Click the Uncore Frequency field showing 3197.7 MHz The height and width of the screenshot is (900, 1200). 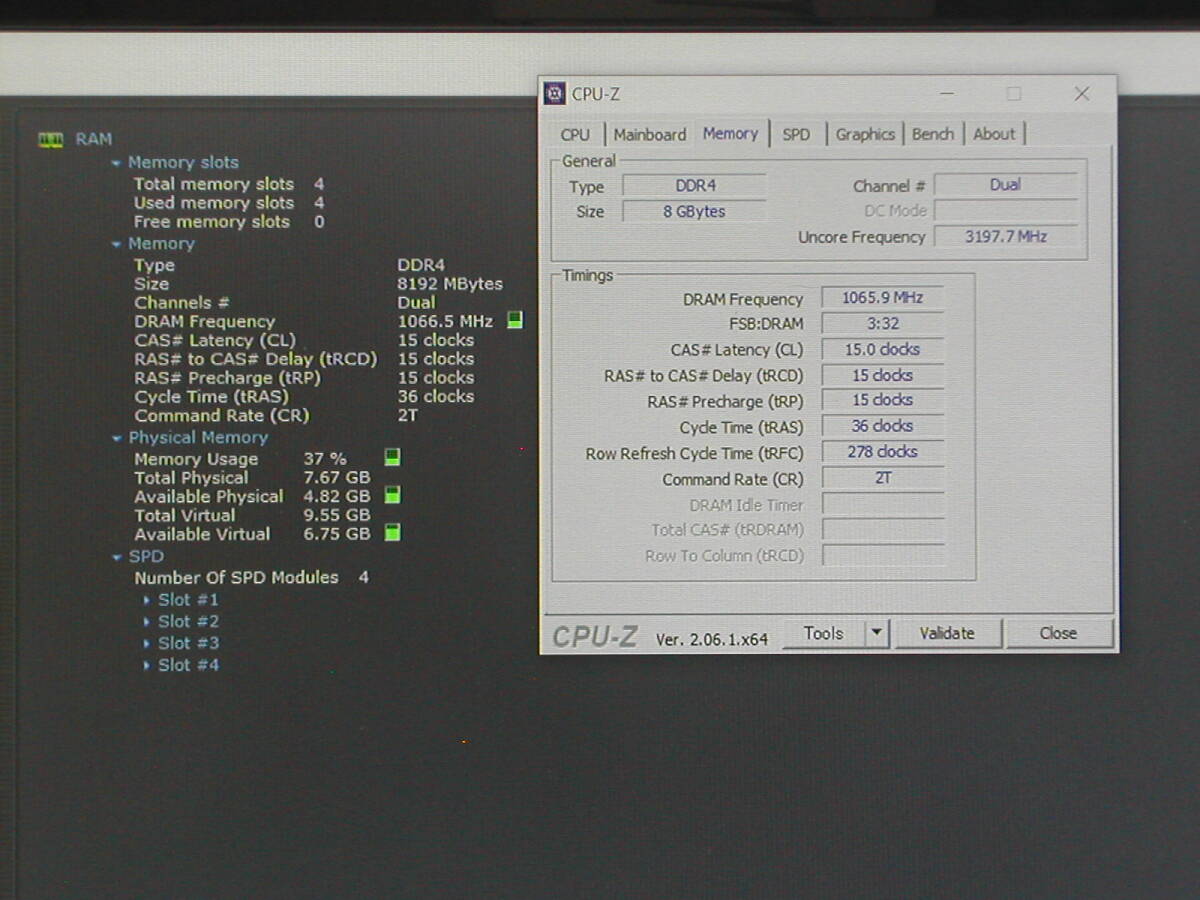pyautogui.click(x=1006, y=237)
